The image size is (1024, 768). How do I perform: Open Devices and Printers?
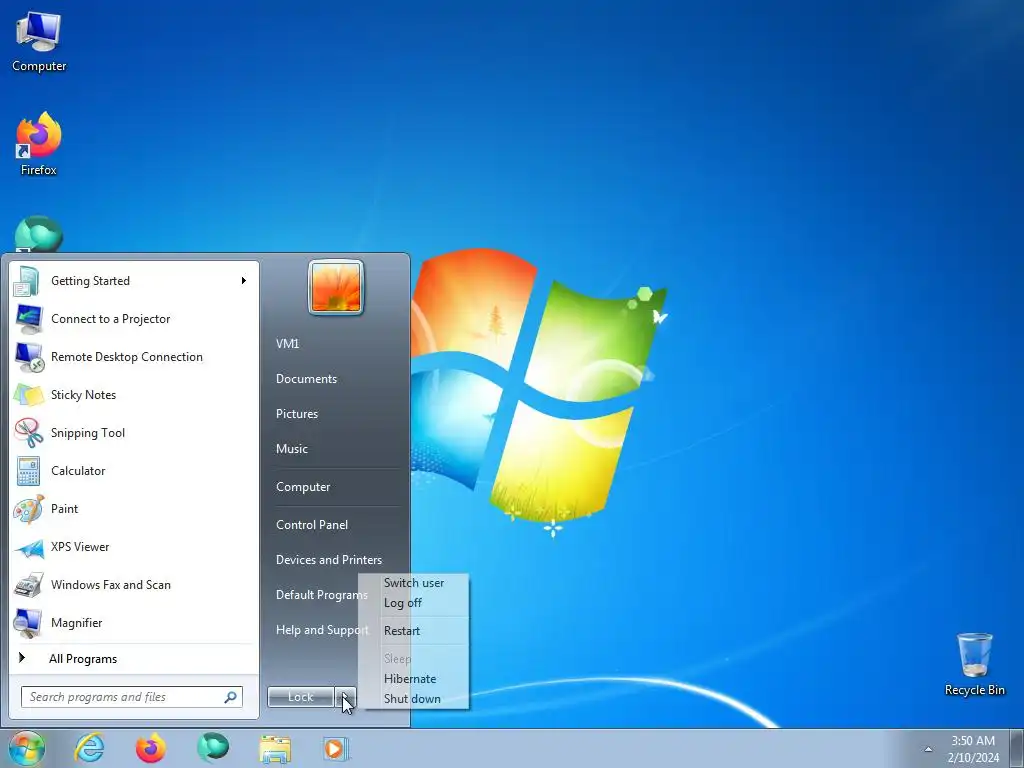[329, 560]
